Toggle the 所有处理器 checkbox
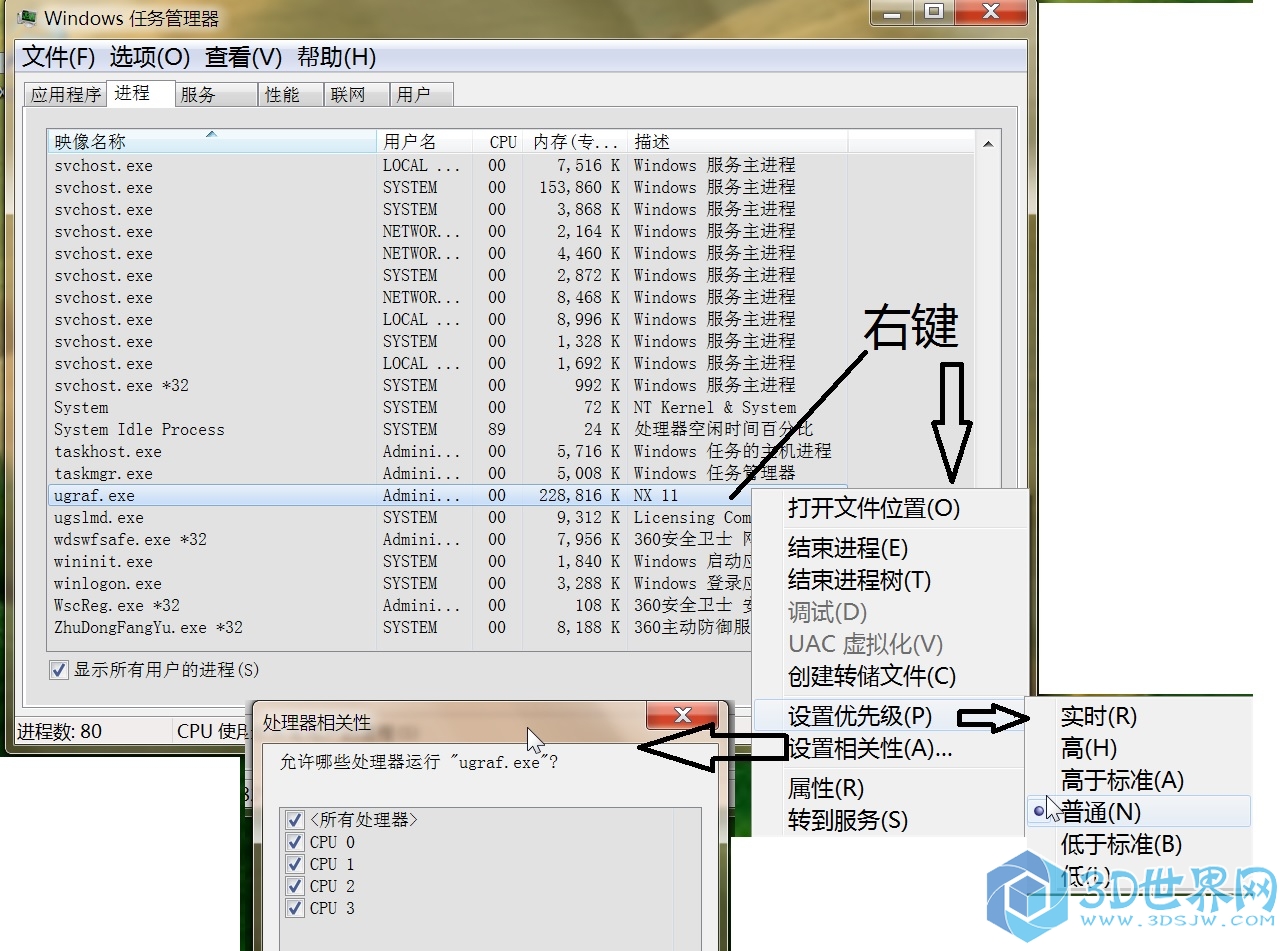Screen dimensions: 1286x951 295,820
